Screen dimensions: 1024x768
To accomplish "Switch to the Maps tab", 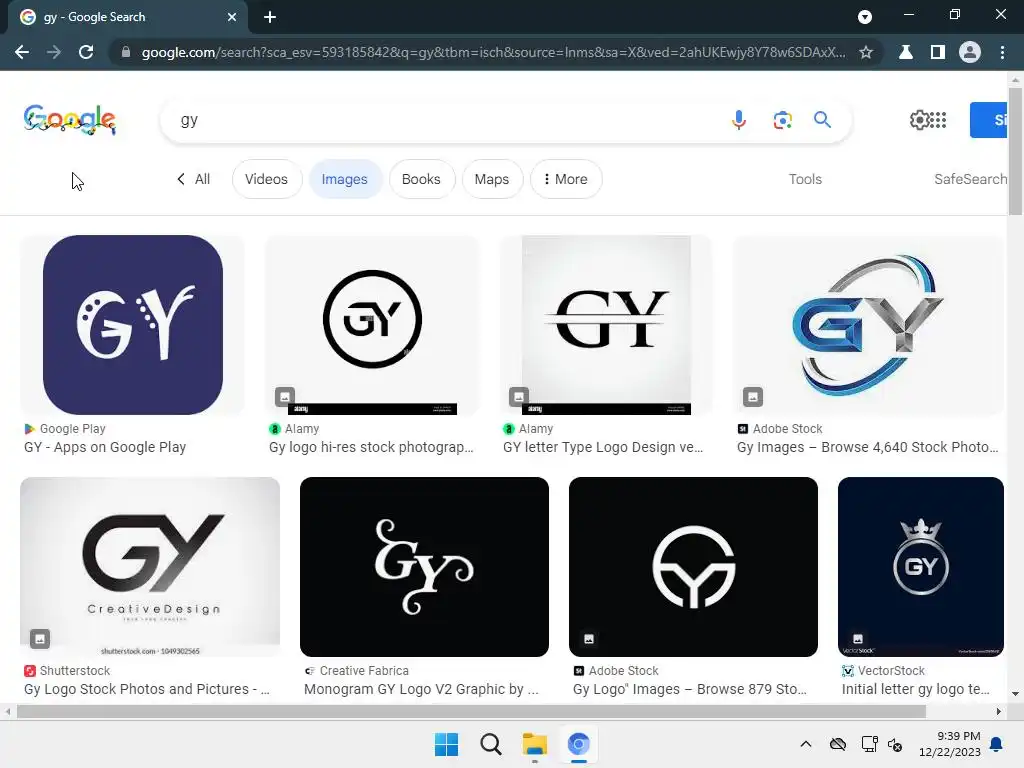I will pyautogui.click(x=492, y=179).
